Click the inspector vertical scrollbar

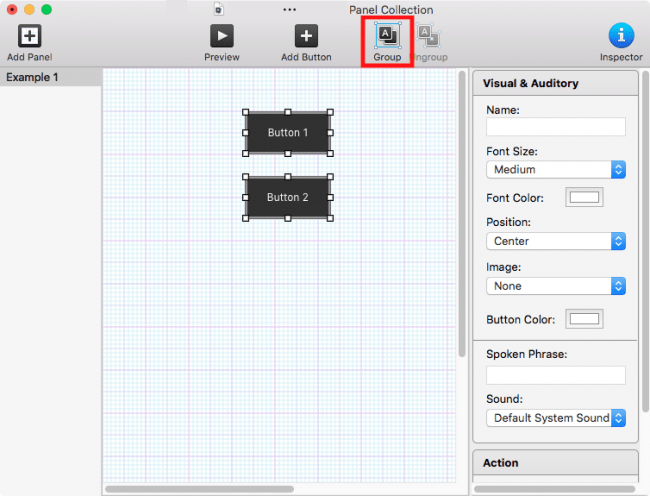[x=645, y=242]
